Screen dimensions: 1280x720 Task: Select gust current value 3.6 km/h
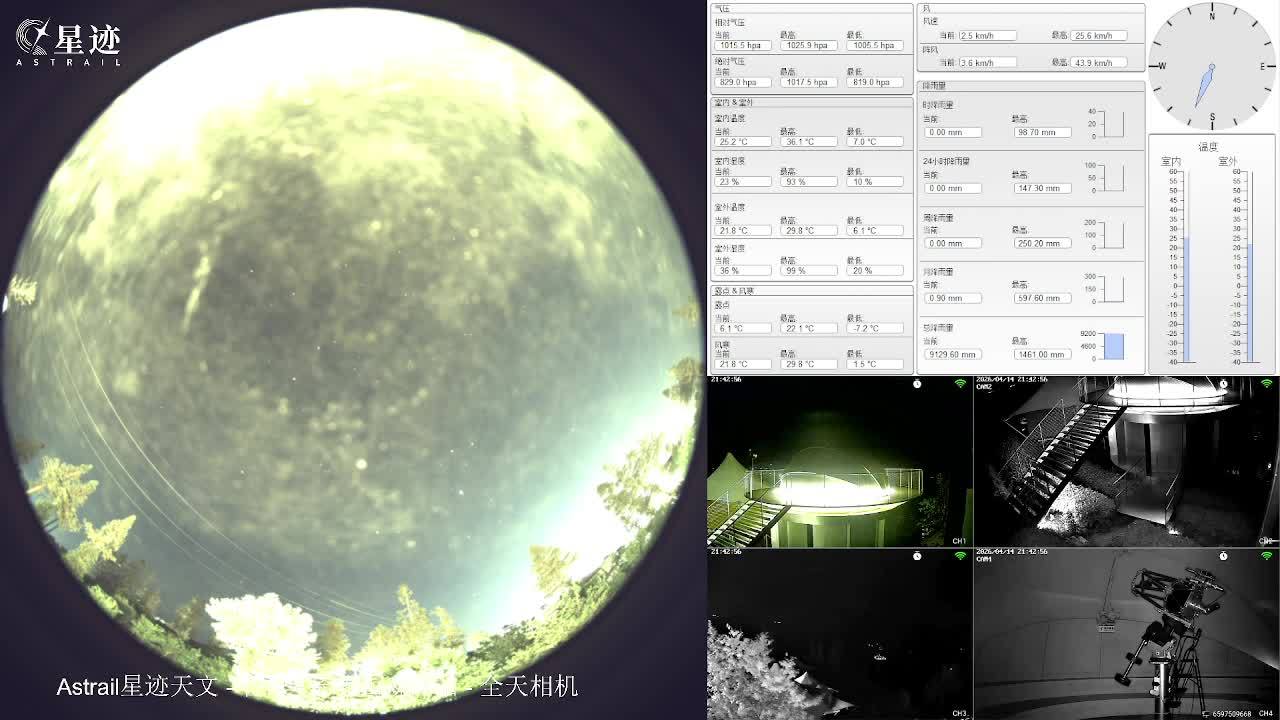coord(987,62)
